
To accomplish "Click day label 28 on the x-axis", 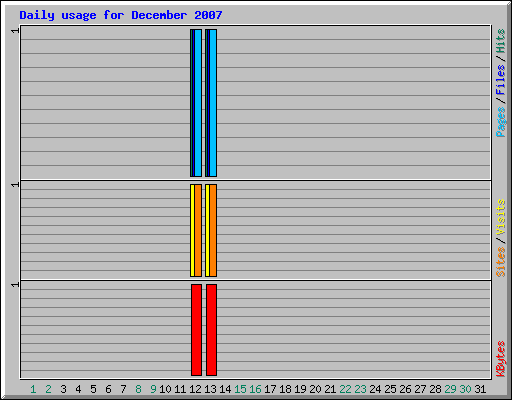I will click(435, 389).
